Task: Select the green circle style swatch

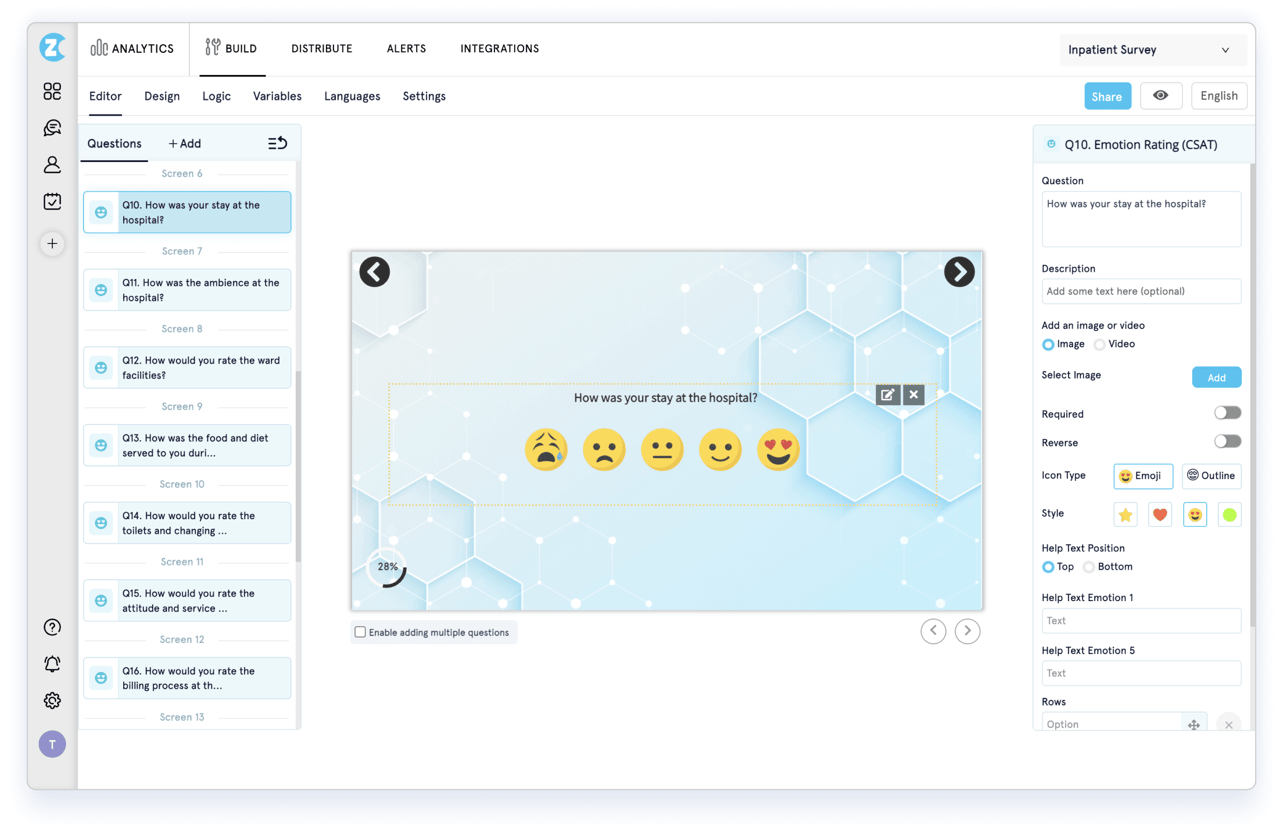Action: 1229,515
